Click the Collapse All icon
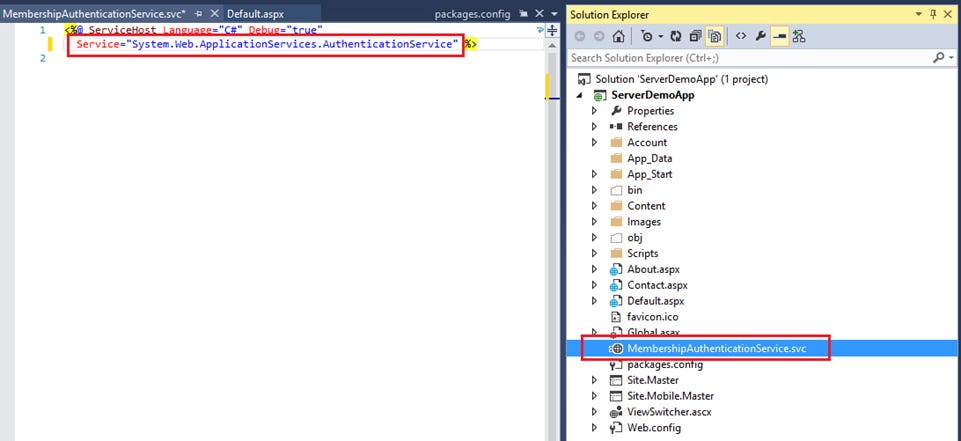This screenshot has width=961, height=441. click(x=696, y=36)
